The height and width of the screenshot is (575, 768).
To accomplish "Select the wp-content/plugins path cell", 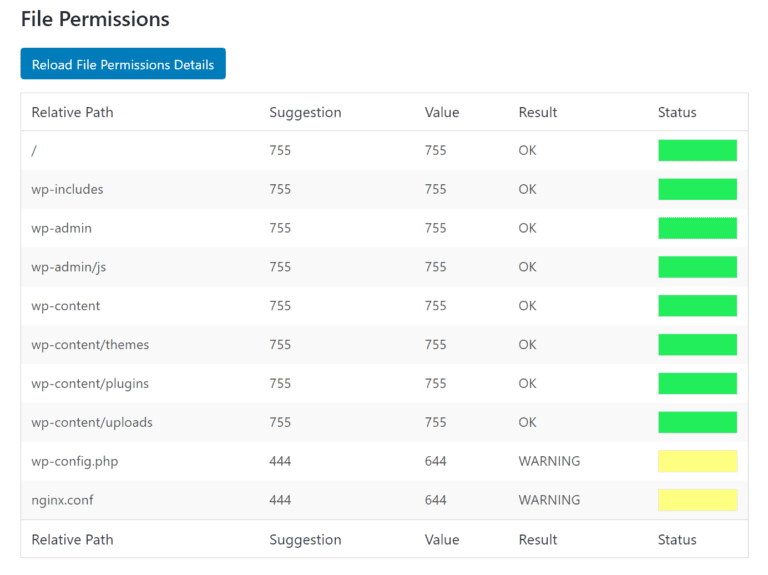I will 90,383.
